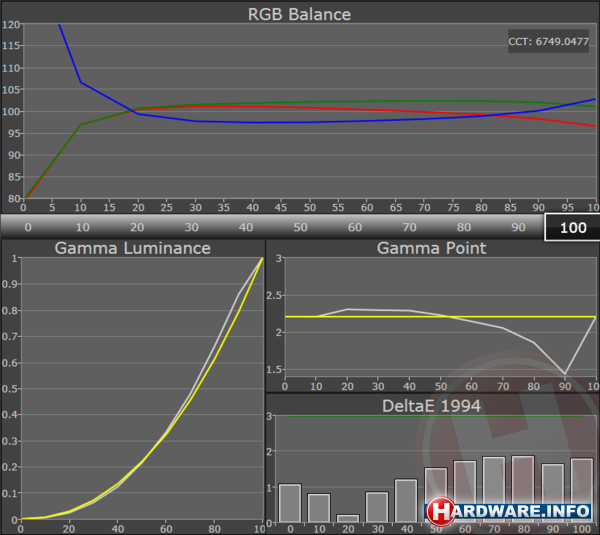Pick the 40 grayscale level
The width and height of the screenshot is (600, 535).
[245, 227]
